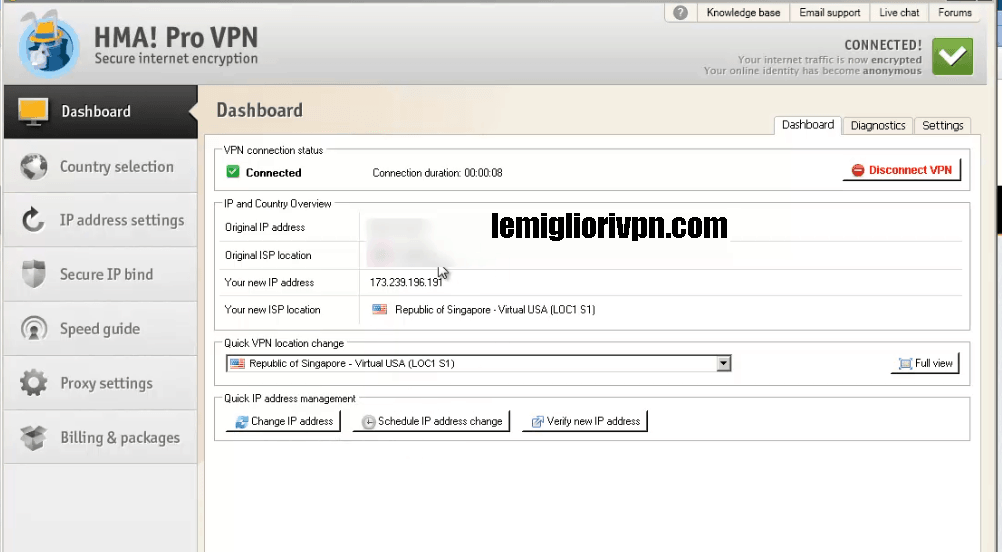Click the Secure IP bind shield icon

click(x=33, y=274)
